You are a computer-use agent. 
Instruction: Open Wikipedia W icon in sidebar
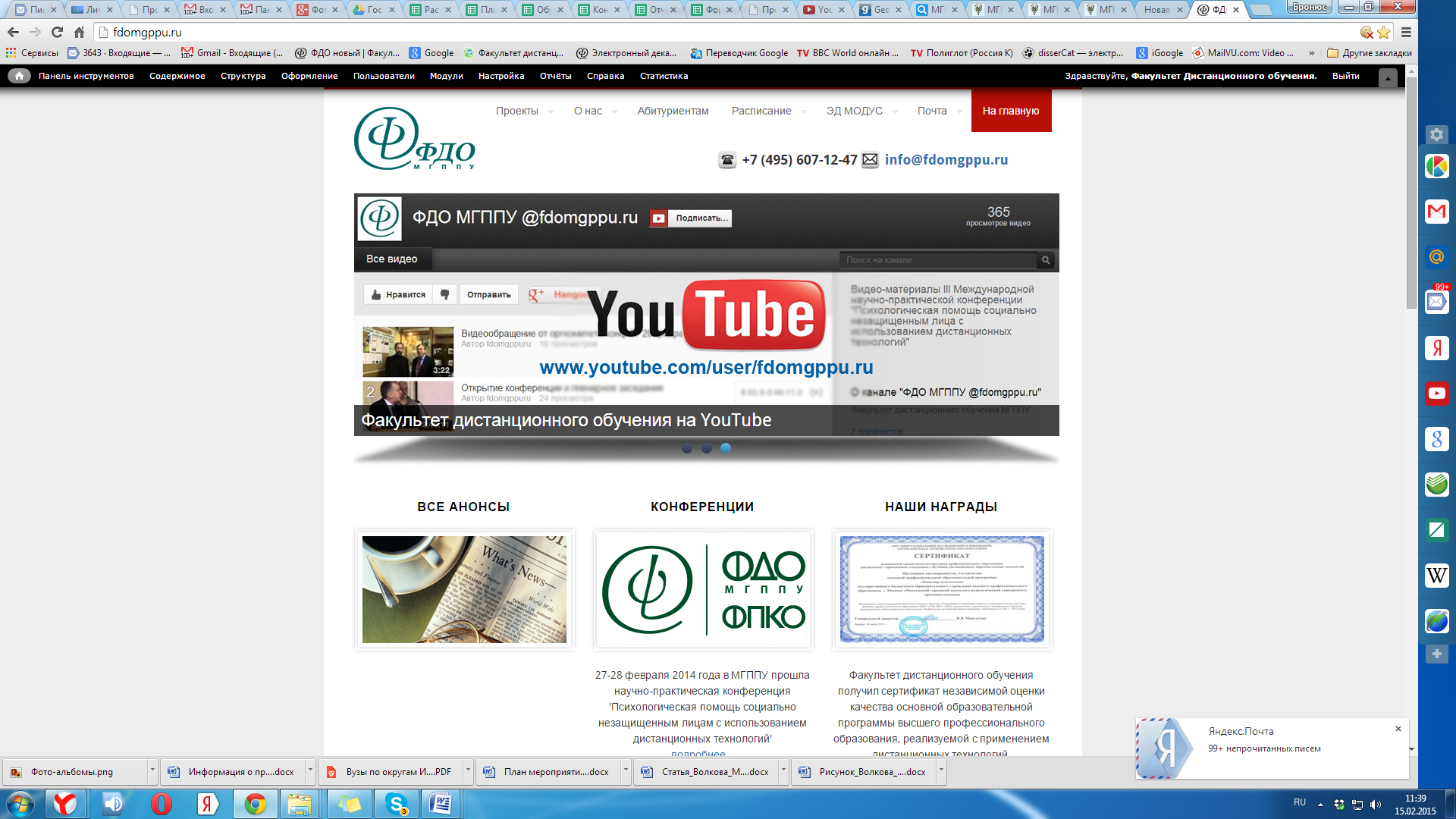[x=1436, y=576]
